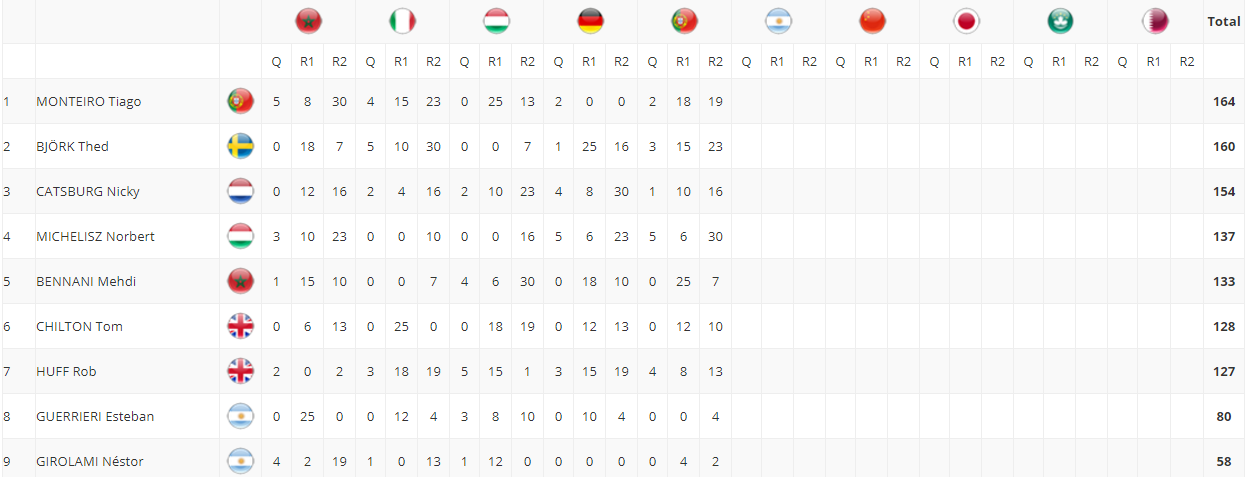Click the Total column header
The height and width of the screenshot is (477, 1247).
(x=1224, y=21)
